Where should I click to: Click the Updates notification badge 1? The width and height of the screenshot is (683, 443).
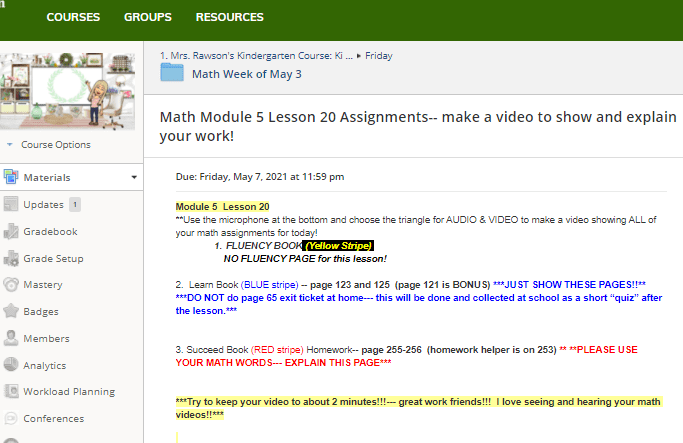[75, 204]
